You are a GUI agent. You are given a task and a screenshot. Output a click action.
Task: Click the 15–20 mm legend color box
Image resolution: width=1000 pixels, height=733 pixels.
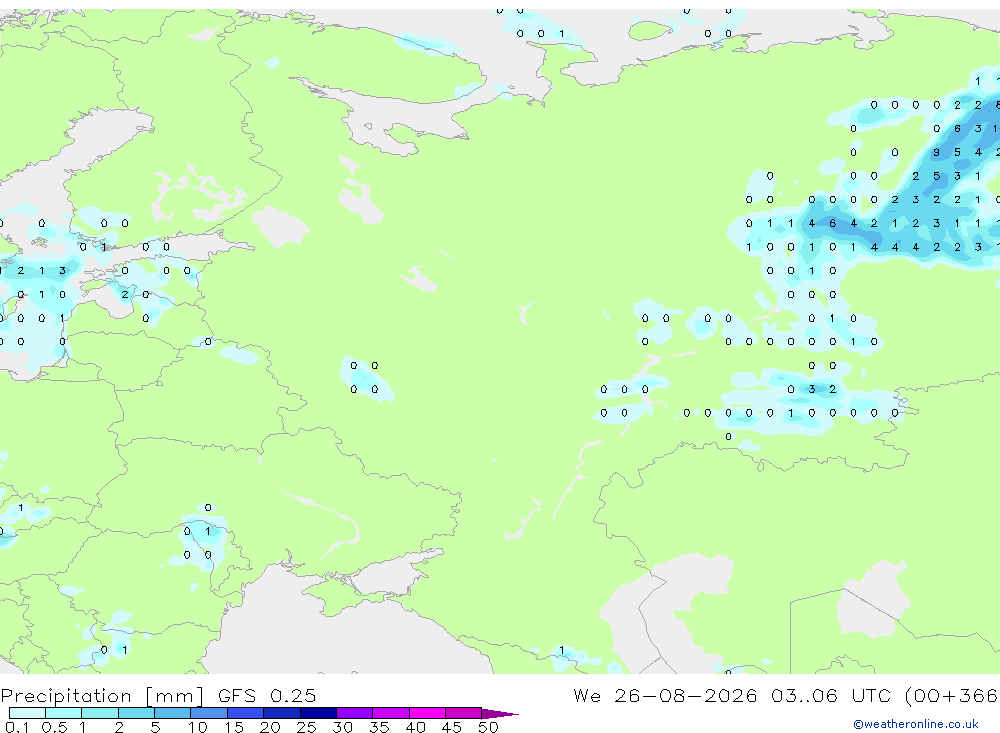(245, 713)
